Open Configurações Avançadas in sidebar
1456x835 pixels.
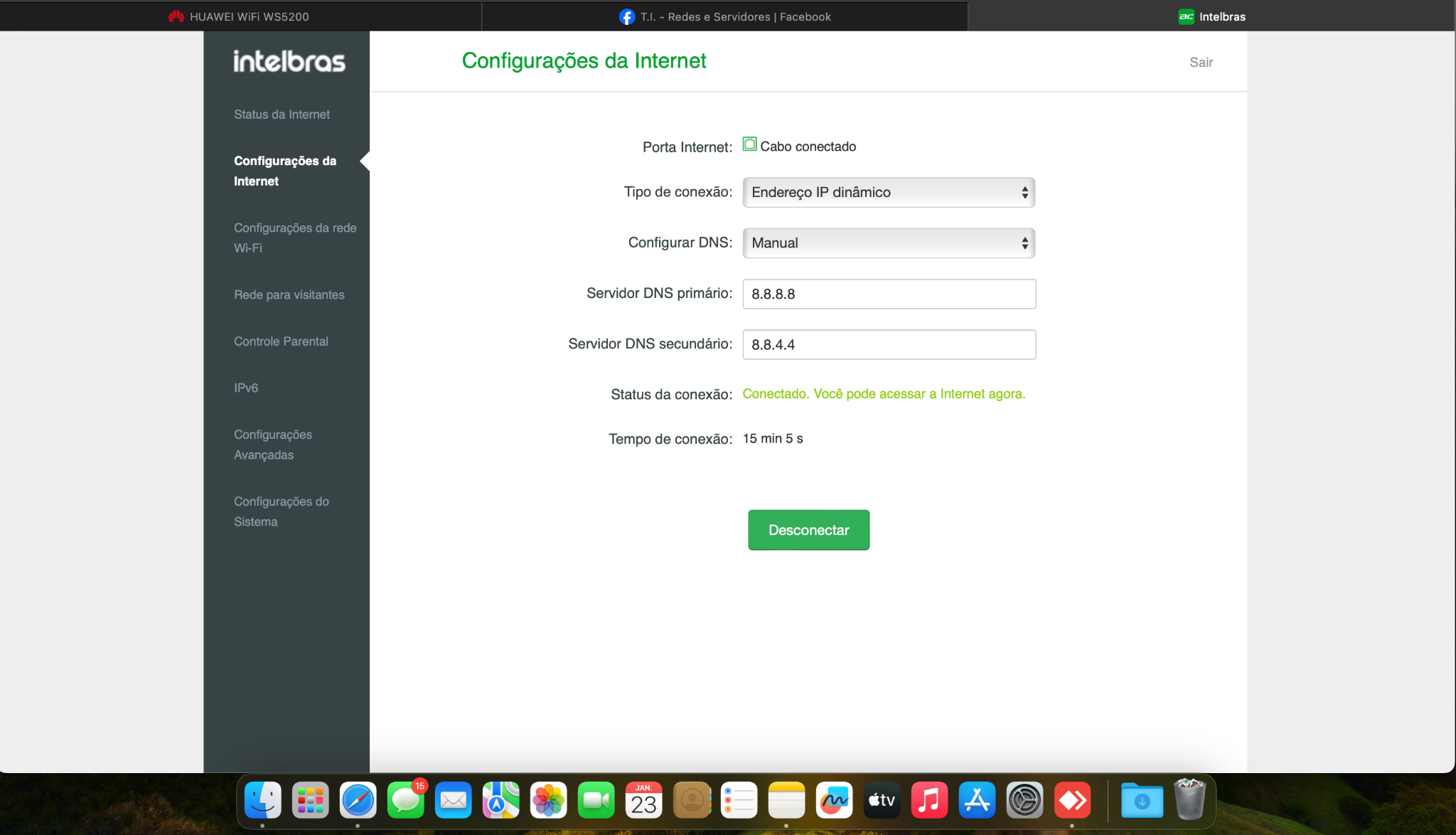point(273,445)
